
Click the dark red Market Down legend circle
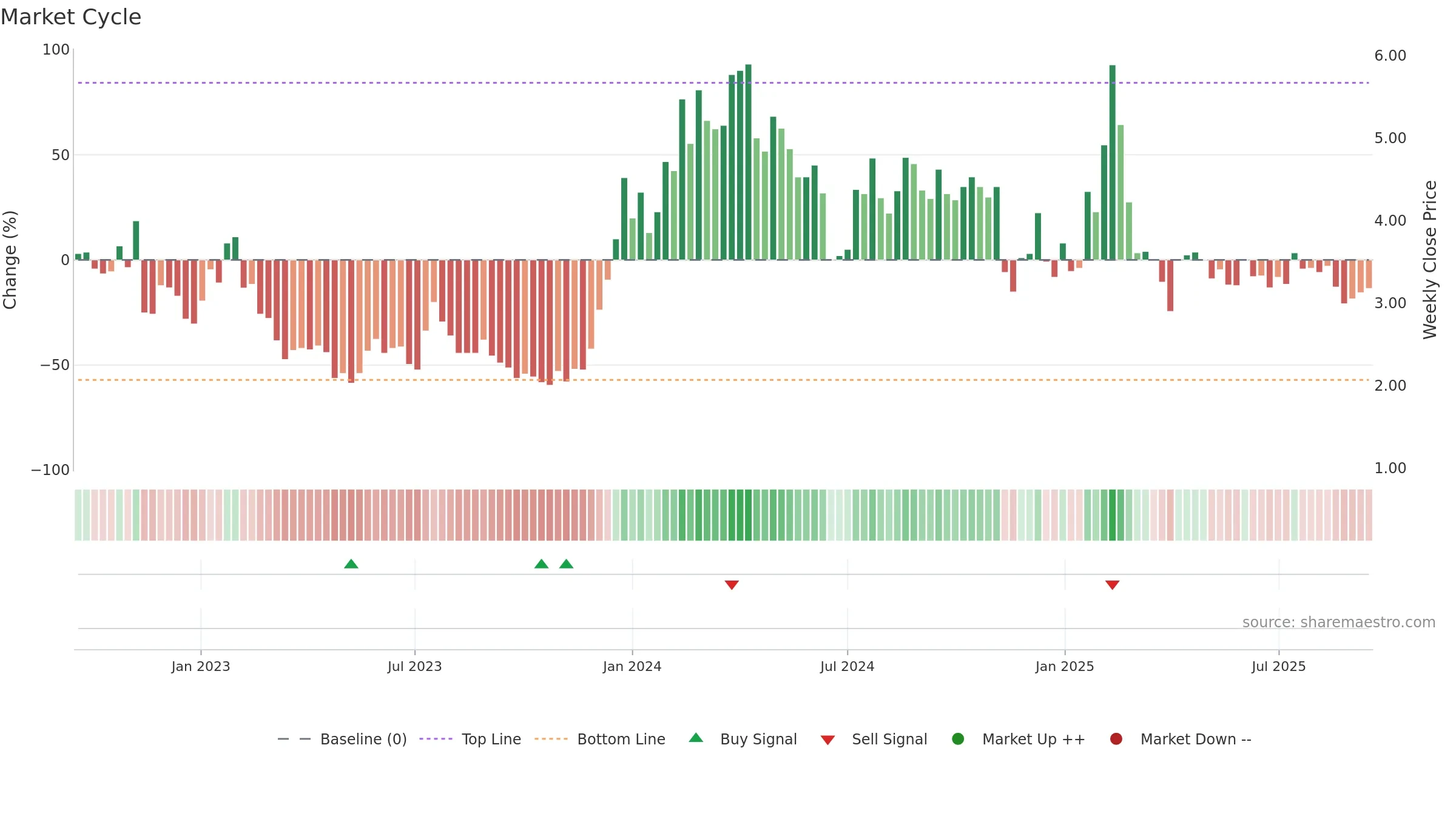click(1116, 739)
